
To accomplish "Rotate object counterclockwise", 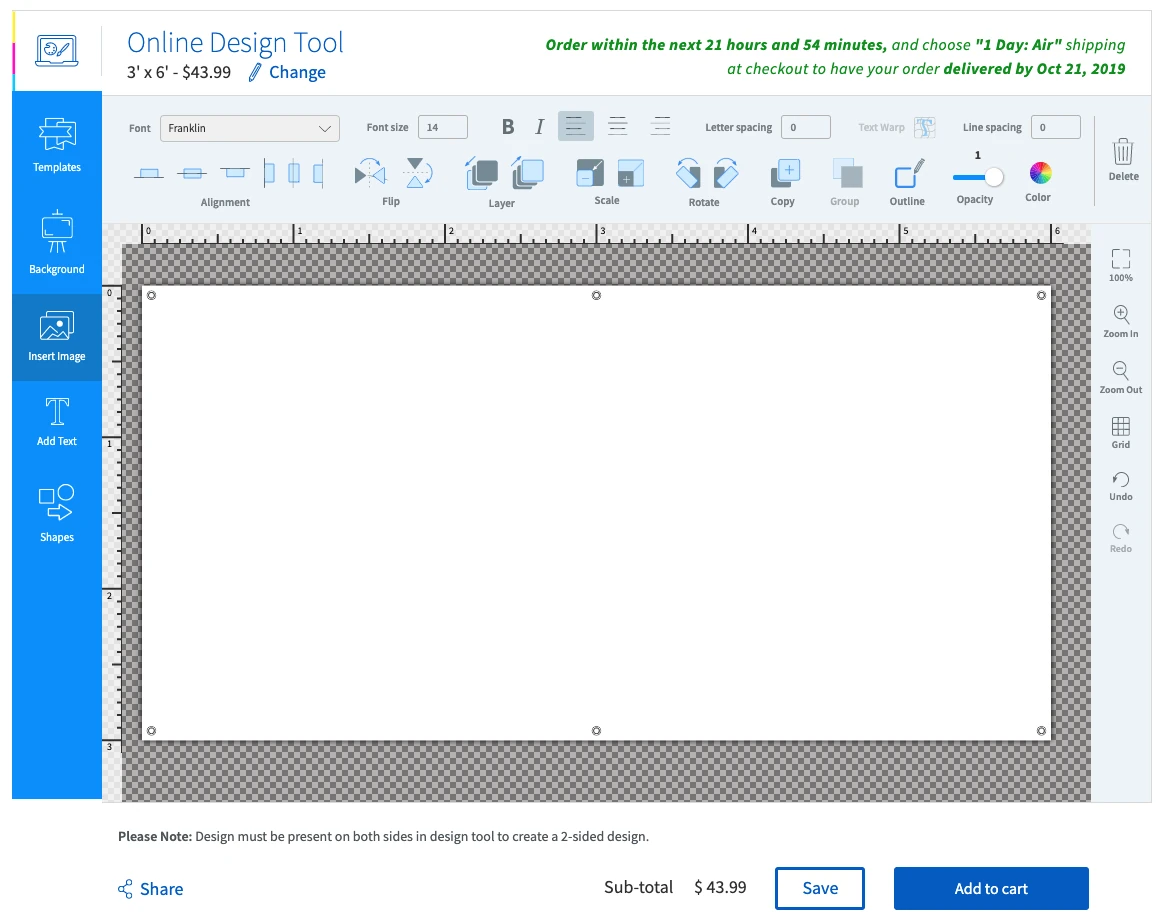I will 688,173.
